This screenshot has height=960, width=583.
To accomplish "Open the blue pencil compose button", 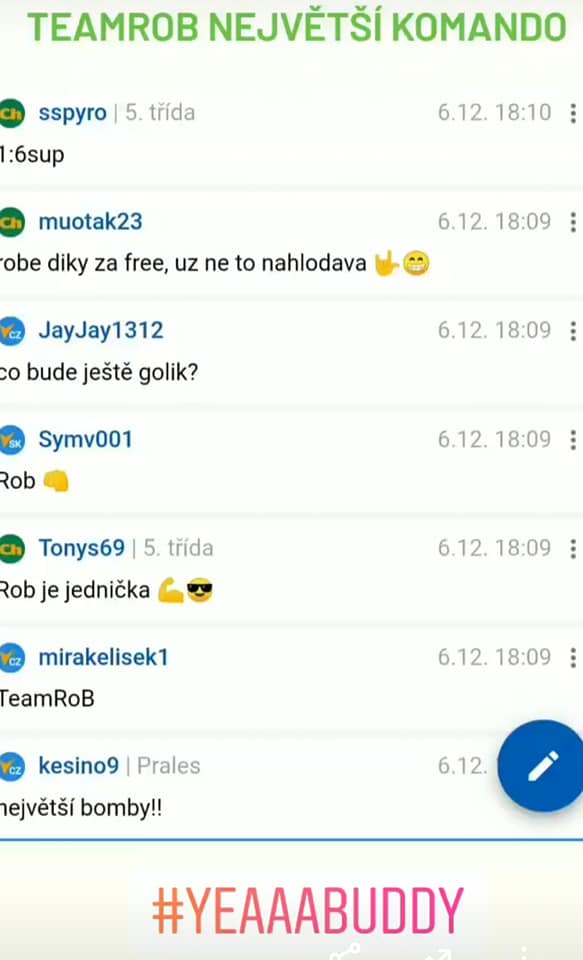I will pos(542,765).
